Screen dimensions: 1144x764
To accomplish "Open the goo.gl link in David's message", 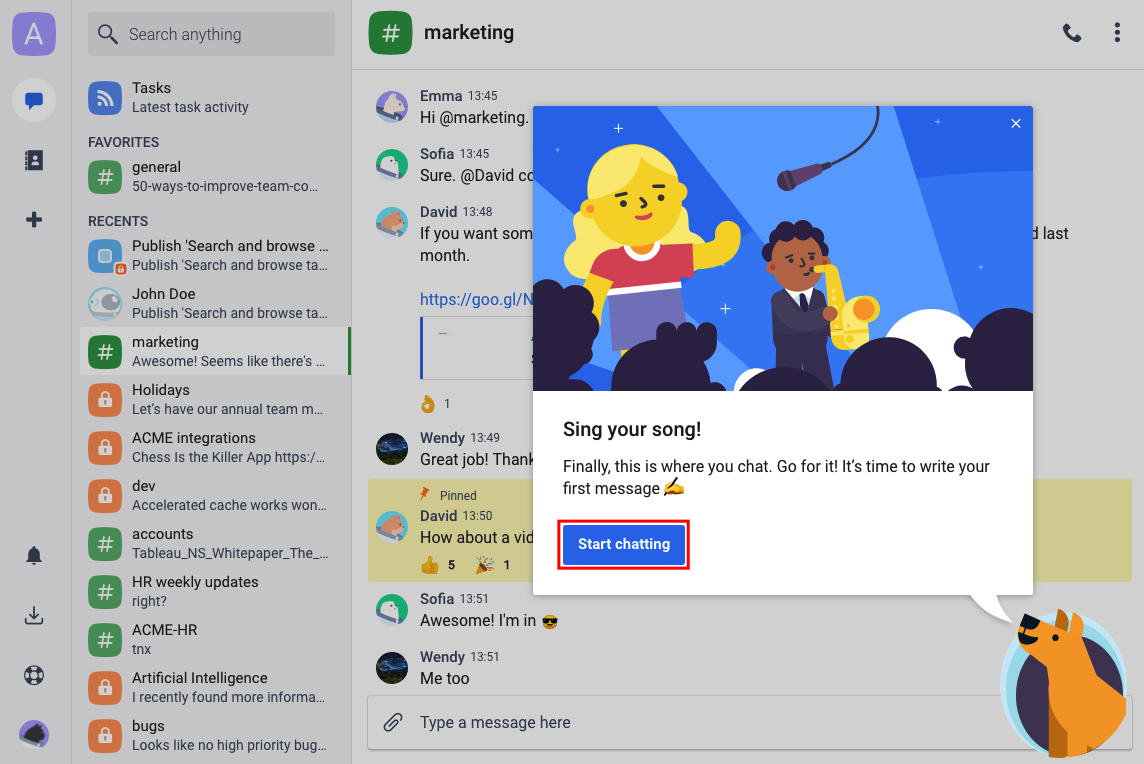I will tap(476, 299).
